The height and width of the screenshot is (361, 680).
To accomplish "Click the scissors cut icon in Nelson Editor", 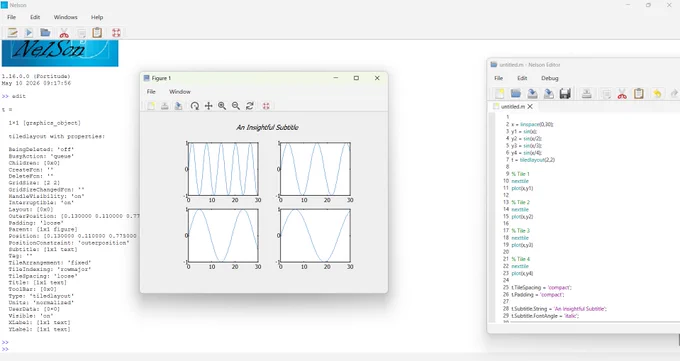I will click(622, 93).
